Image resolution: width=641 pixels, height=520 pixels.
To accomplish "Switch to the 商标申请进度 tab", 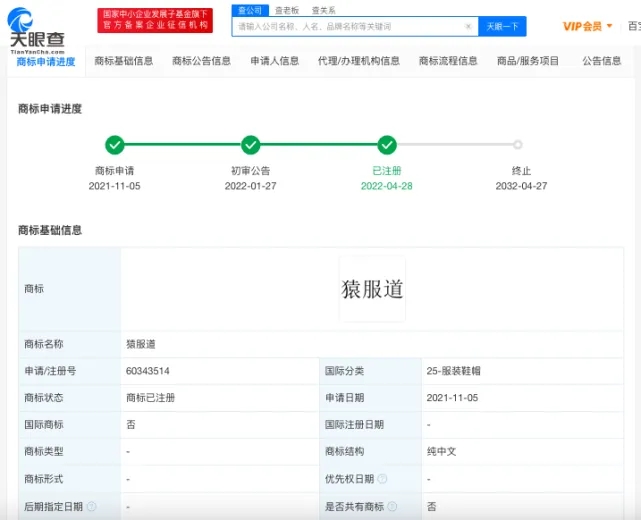I will [x=46, y=61].
